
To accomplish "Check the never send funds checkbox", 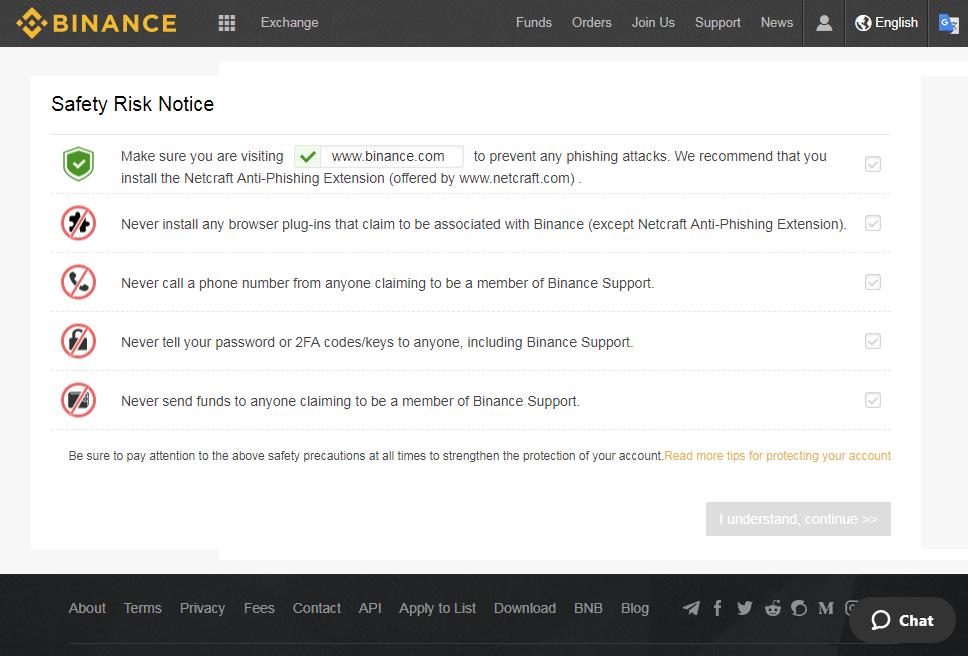I will click(872, 401).
